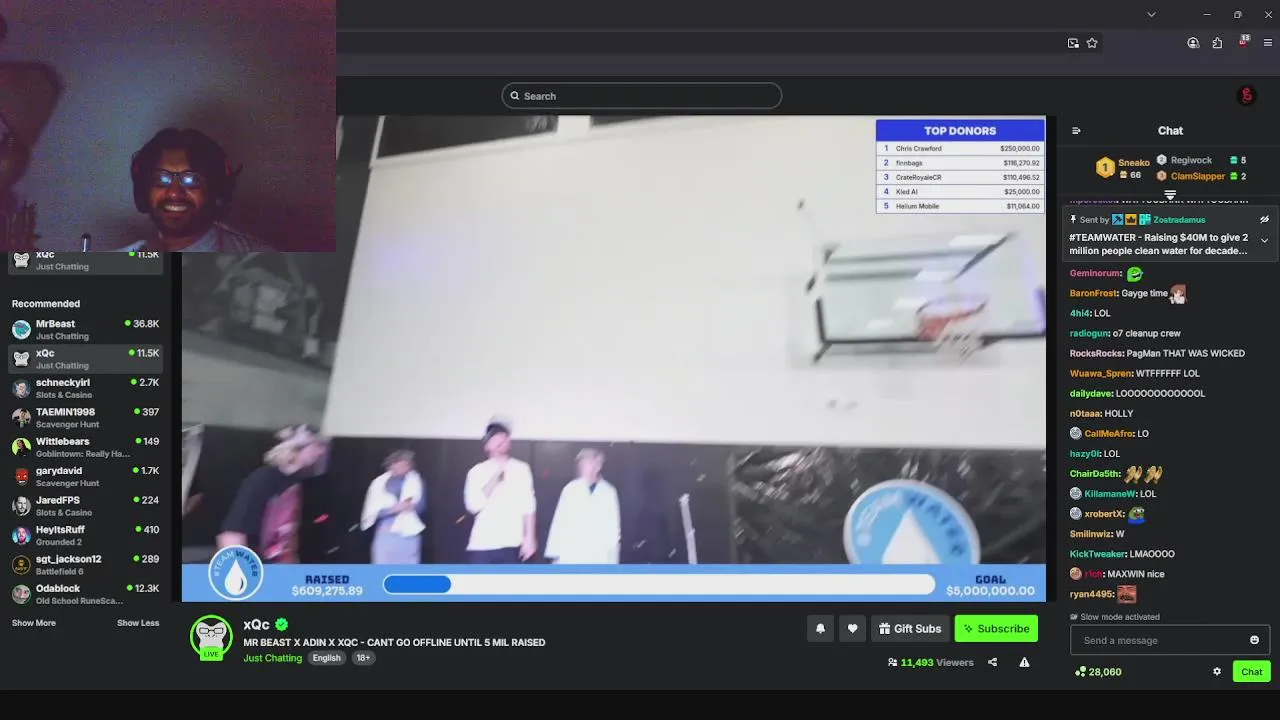
Task: Open Odablock recommended channel
Action: coord(85,594)
